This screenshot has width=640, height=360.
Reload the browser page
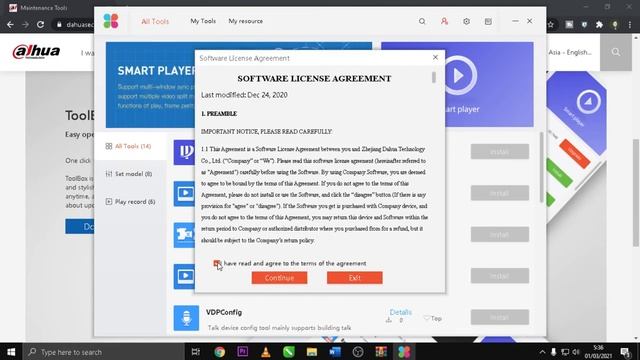pos(40,24)
